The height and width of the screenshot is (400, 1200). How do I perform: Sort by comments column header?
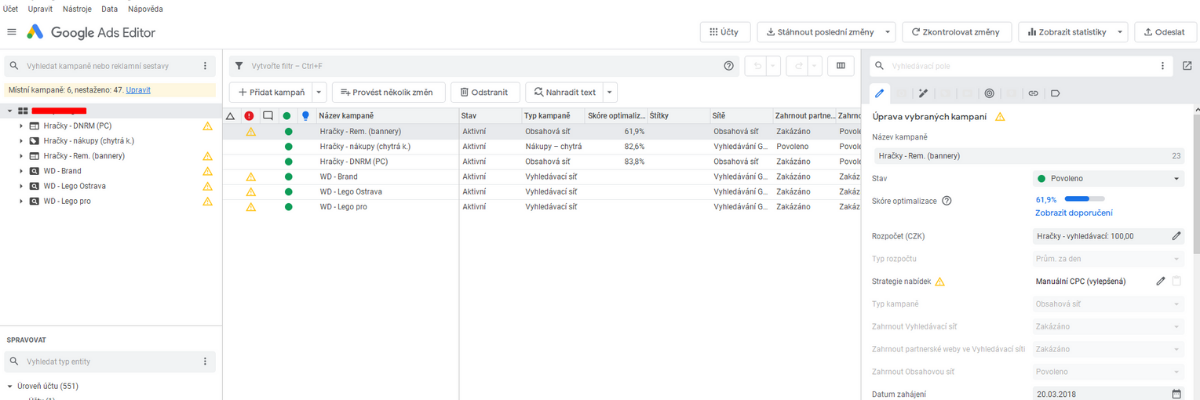click(268, 116)
